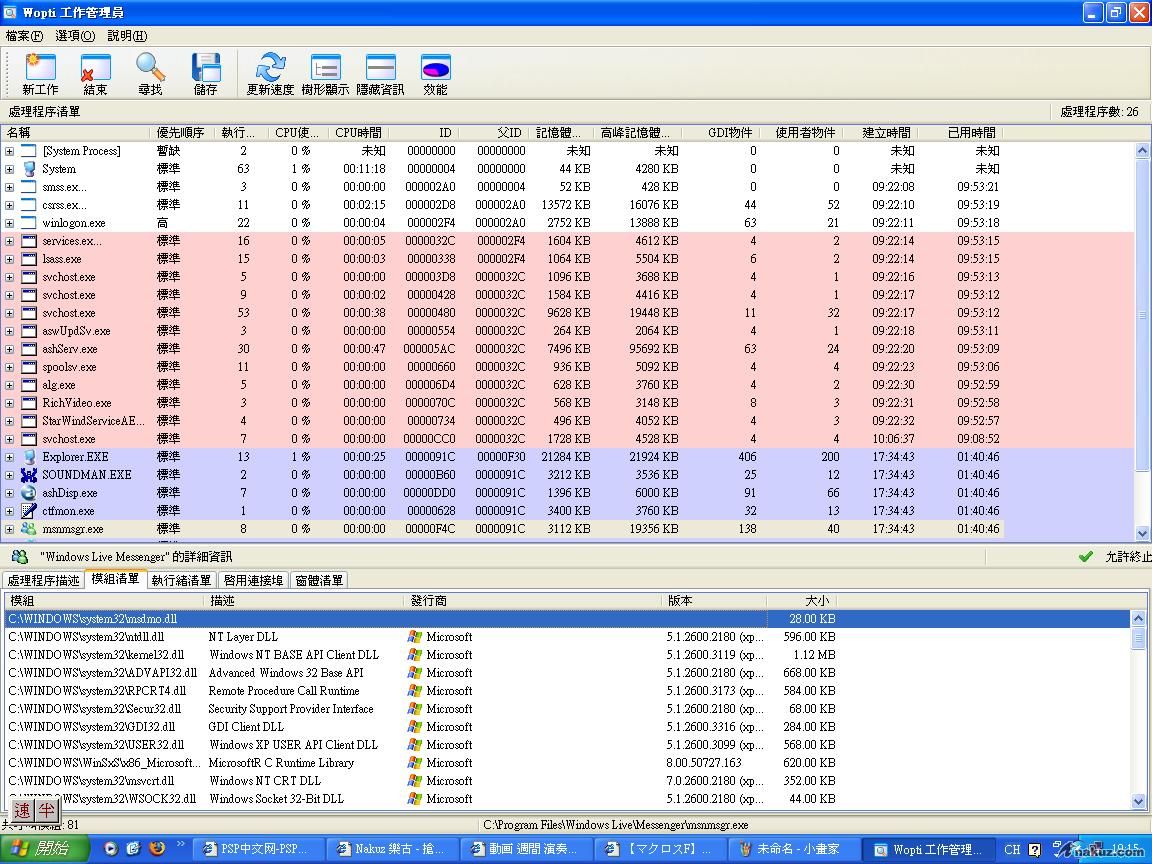The height and width of the screenshot is (864, 1152).
Task: Select the ADVAPI32.dll module row
Action: 567,673
